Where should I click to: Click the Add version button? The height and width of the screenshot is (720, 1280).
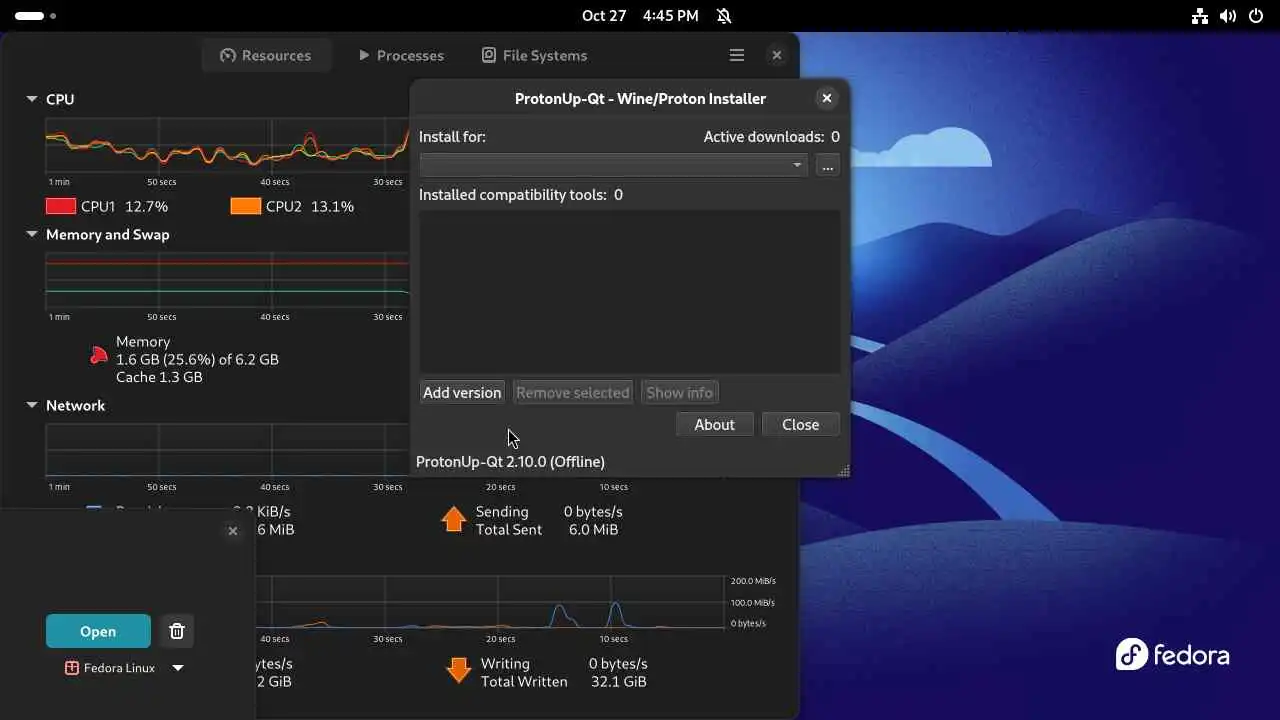pos(462,393)
